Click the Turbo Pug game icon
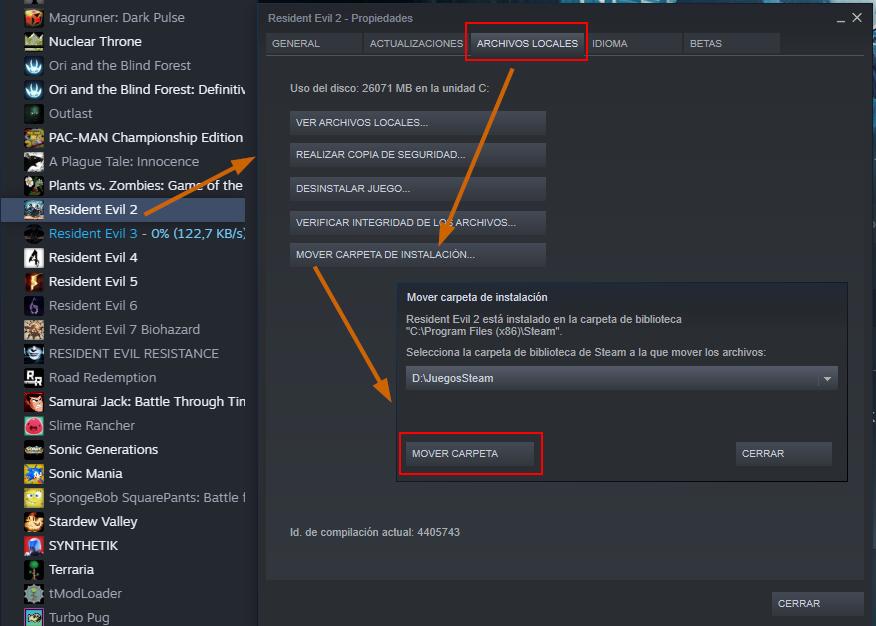Viewport: 876px width, 626px height. click(x=34, y=618)
